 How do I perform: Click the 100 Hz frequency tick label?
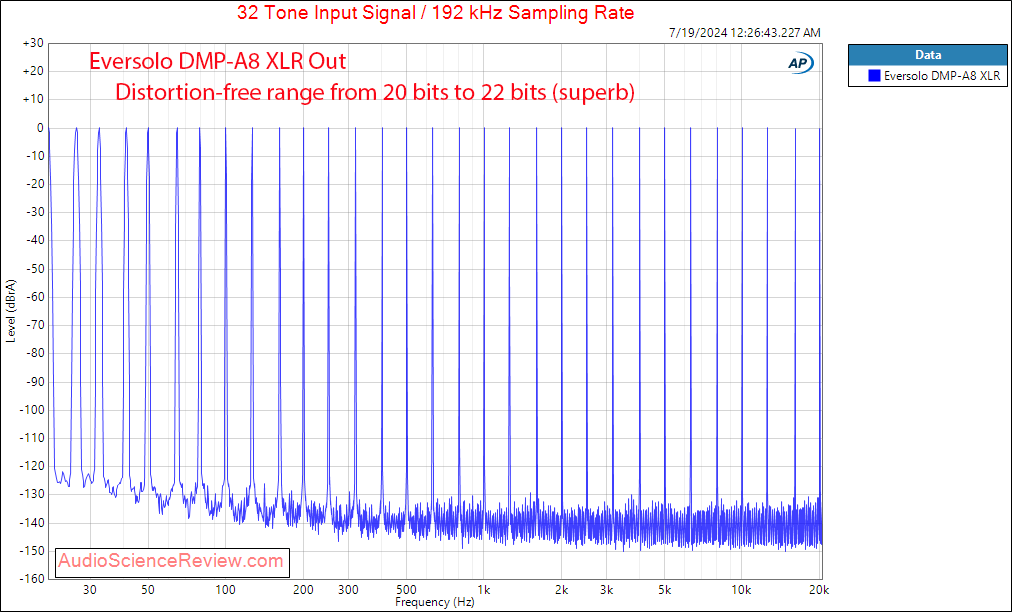pos(225,589)
